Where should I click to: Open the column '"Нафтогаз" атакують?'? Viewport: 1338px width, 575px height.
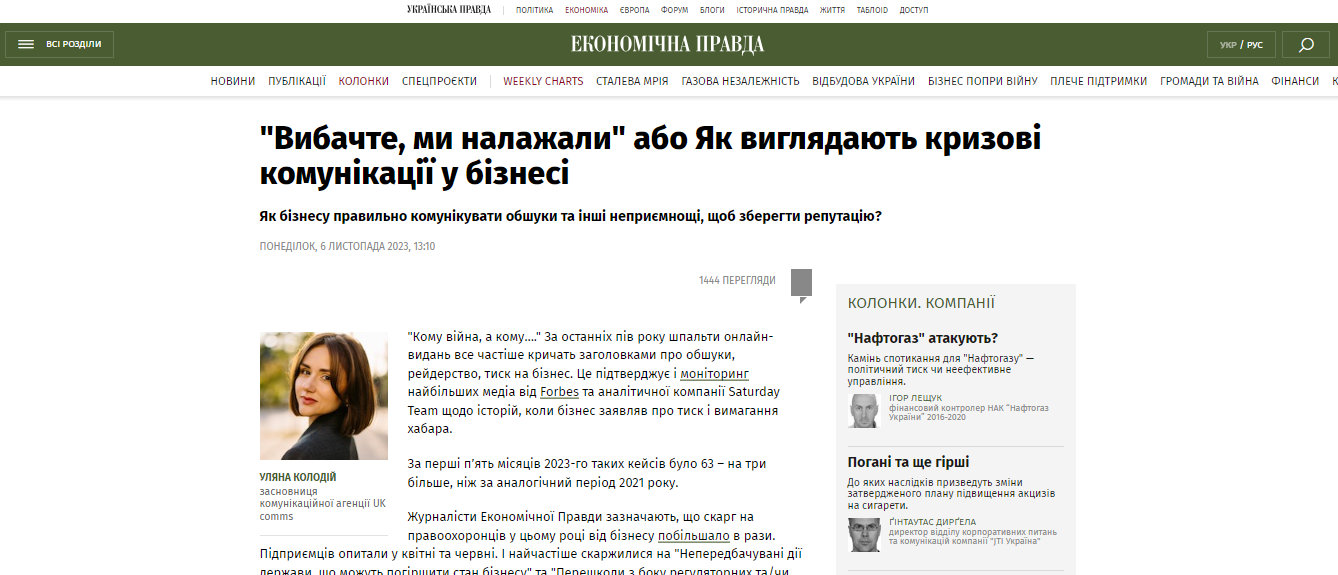click(922, 338)
